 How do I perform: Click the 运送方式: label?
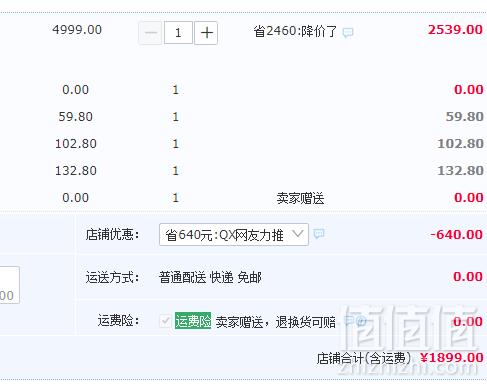tap(112, 277)
